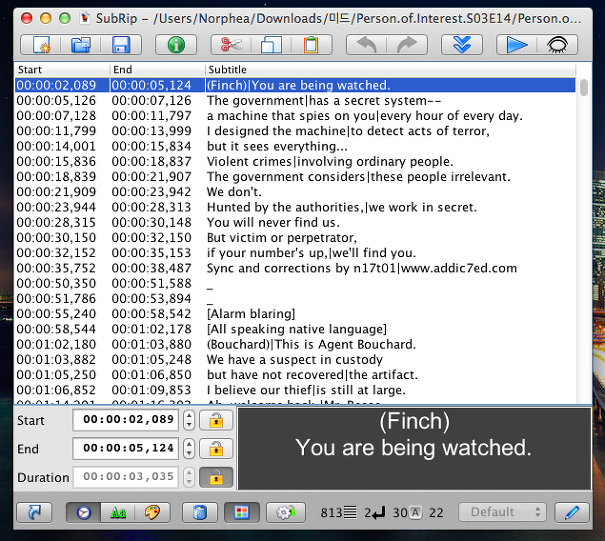Toggle lock next to Start time
Image resolution: width=605 pixels, height=541 pixels.
[216, 420]
